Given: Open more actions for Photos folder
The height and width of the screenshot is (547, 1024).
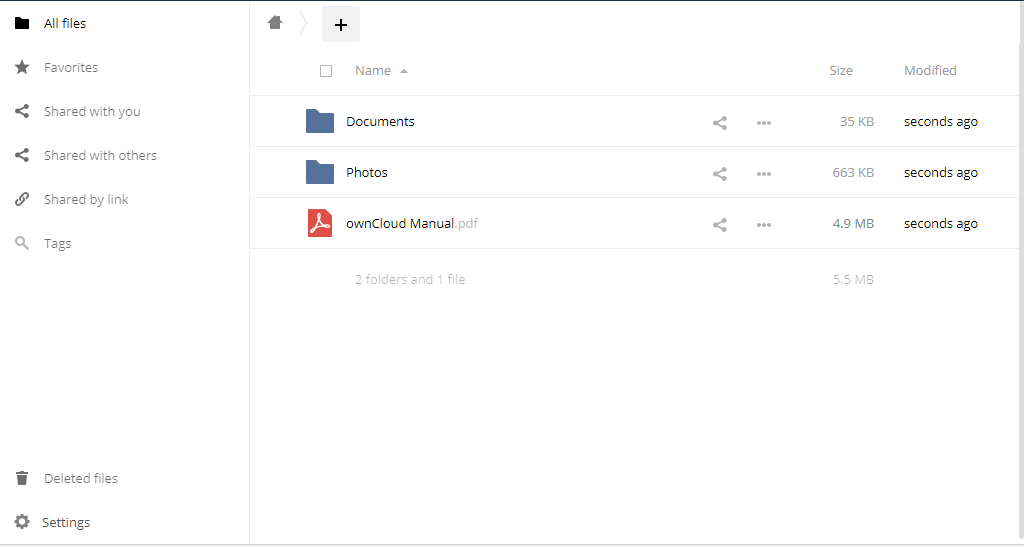Looking at the screenshot, I should point(763,173).
